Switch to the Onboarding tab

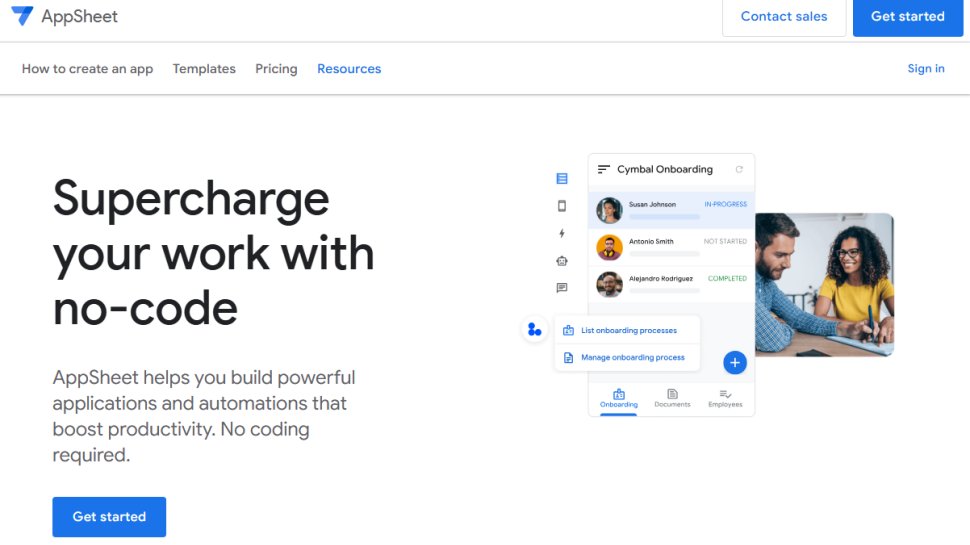tap(619, 399)
